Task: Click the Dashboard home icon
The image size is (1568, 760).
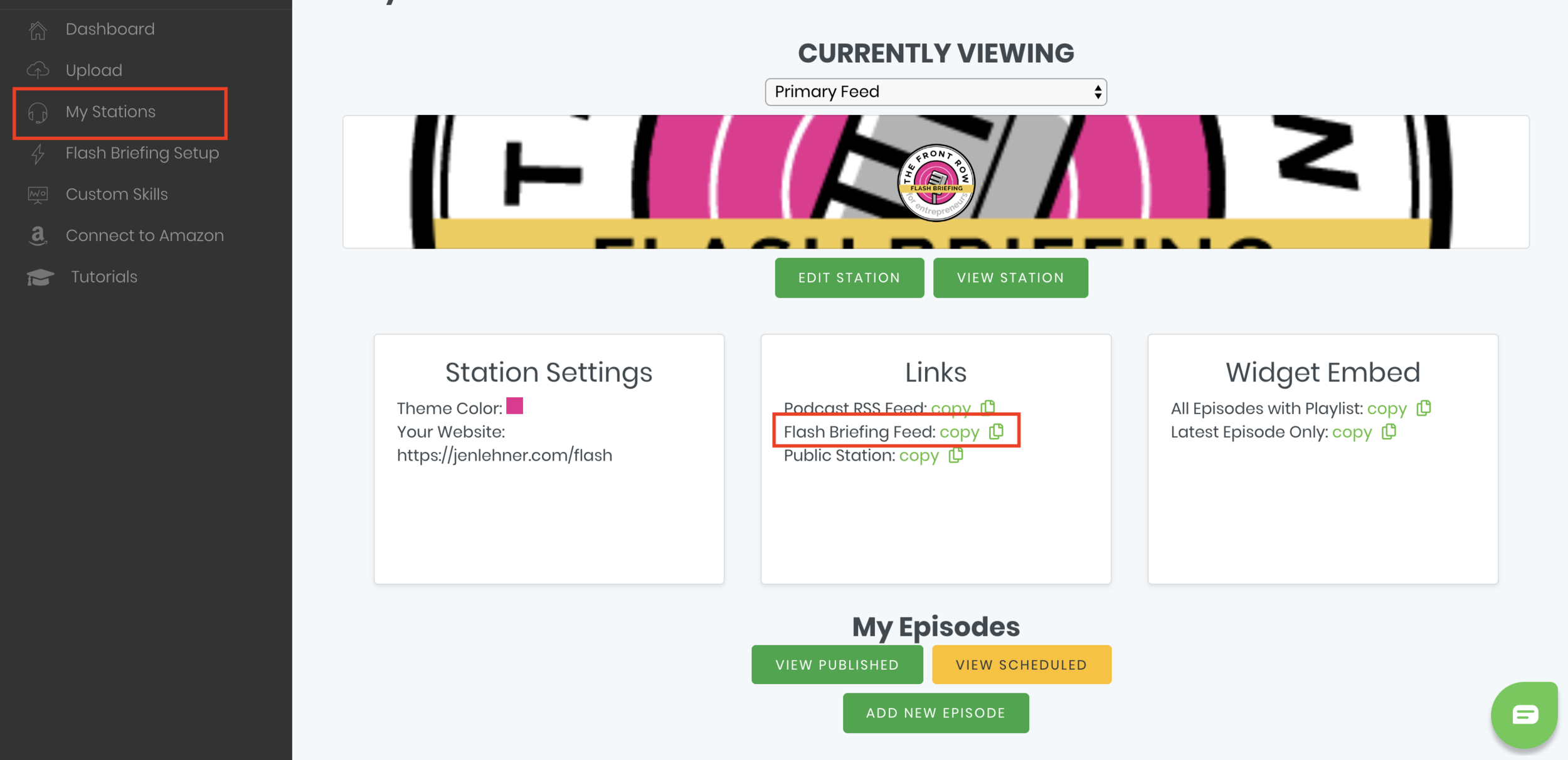Action: pos(38,29)
